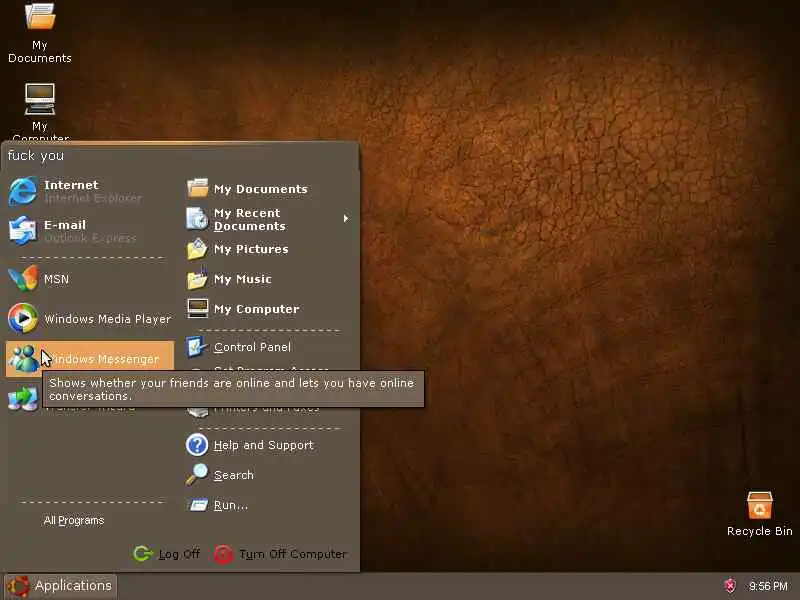The height and width of the screenshot is (600, 800).
Task: Open Help and Support text link
Action: tap(263, 445)
